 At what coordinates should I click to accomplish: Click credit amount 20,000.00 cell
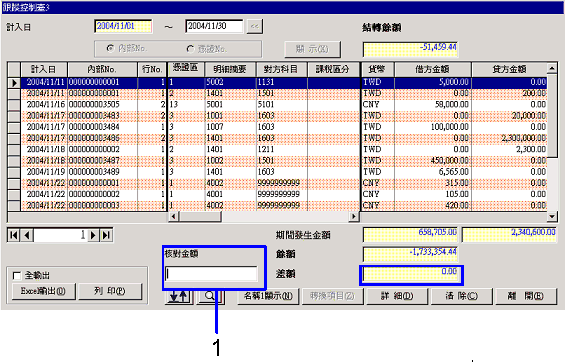point(509,116)
